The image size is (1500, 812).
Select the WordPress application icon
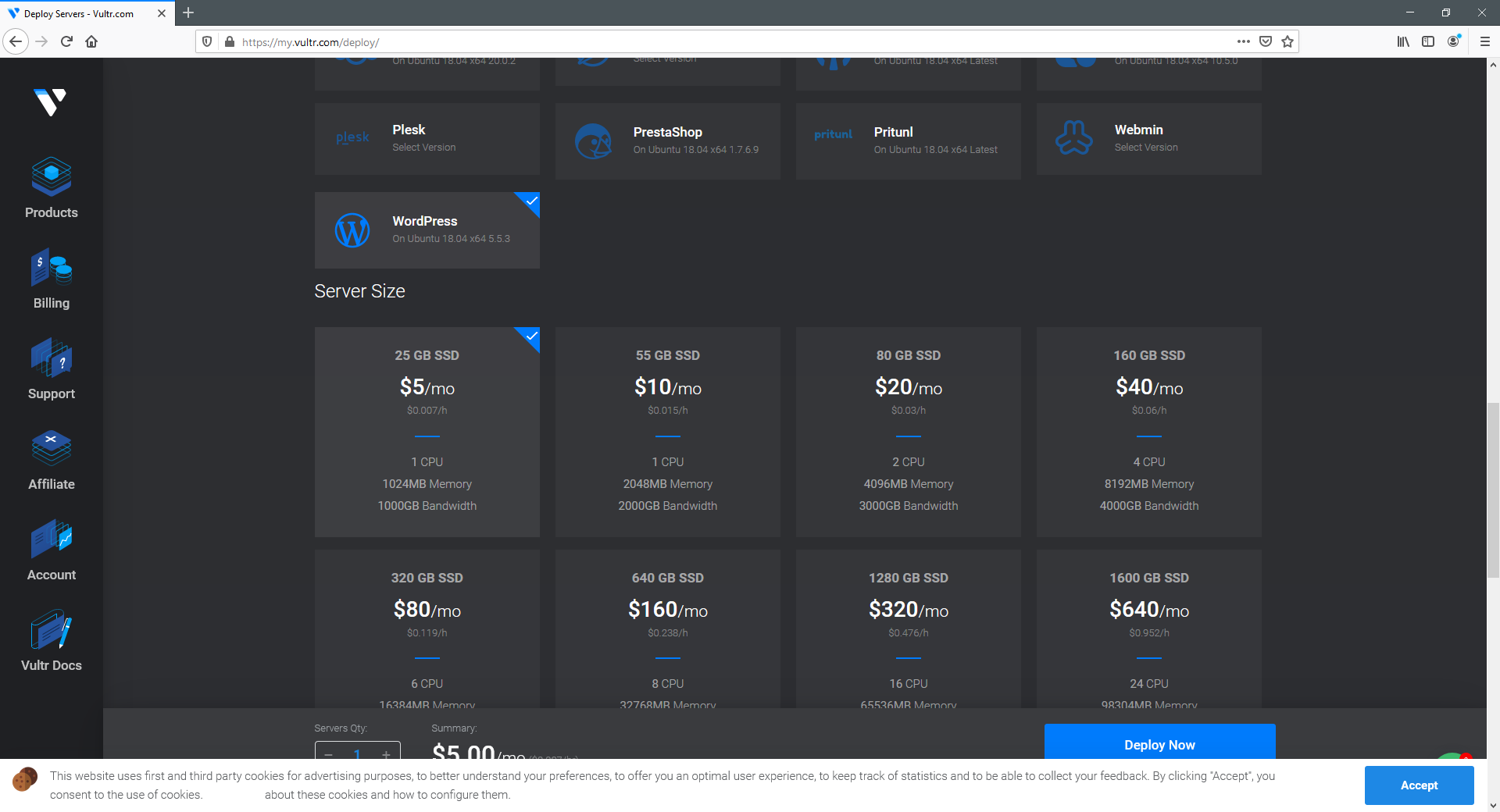pyautogui.click(x=352, y=230)
